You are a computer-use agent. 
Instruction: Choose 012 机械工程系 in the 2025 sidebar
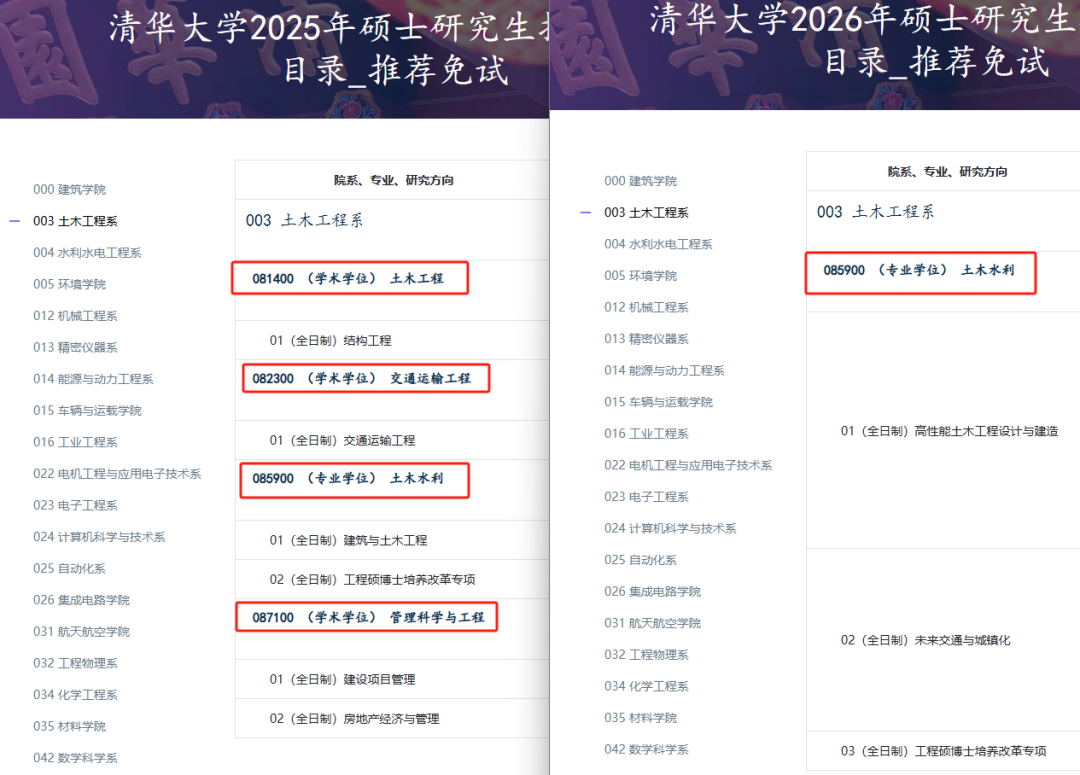click(x=75, y=316)
